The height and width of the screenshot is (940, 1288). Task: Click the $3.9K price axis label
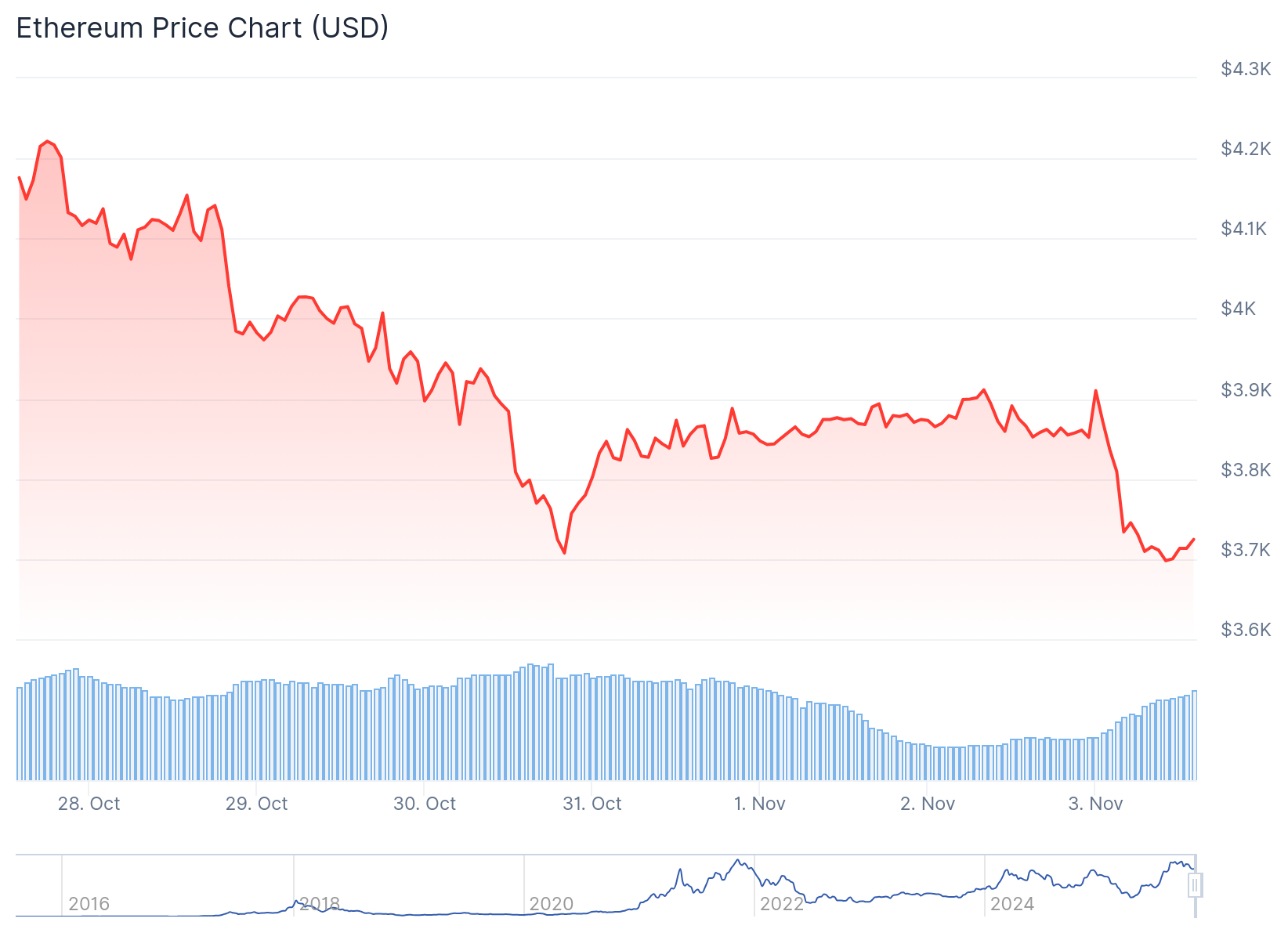pos(1246,390)
